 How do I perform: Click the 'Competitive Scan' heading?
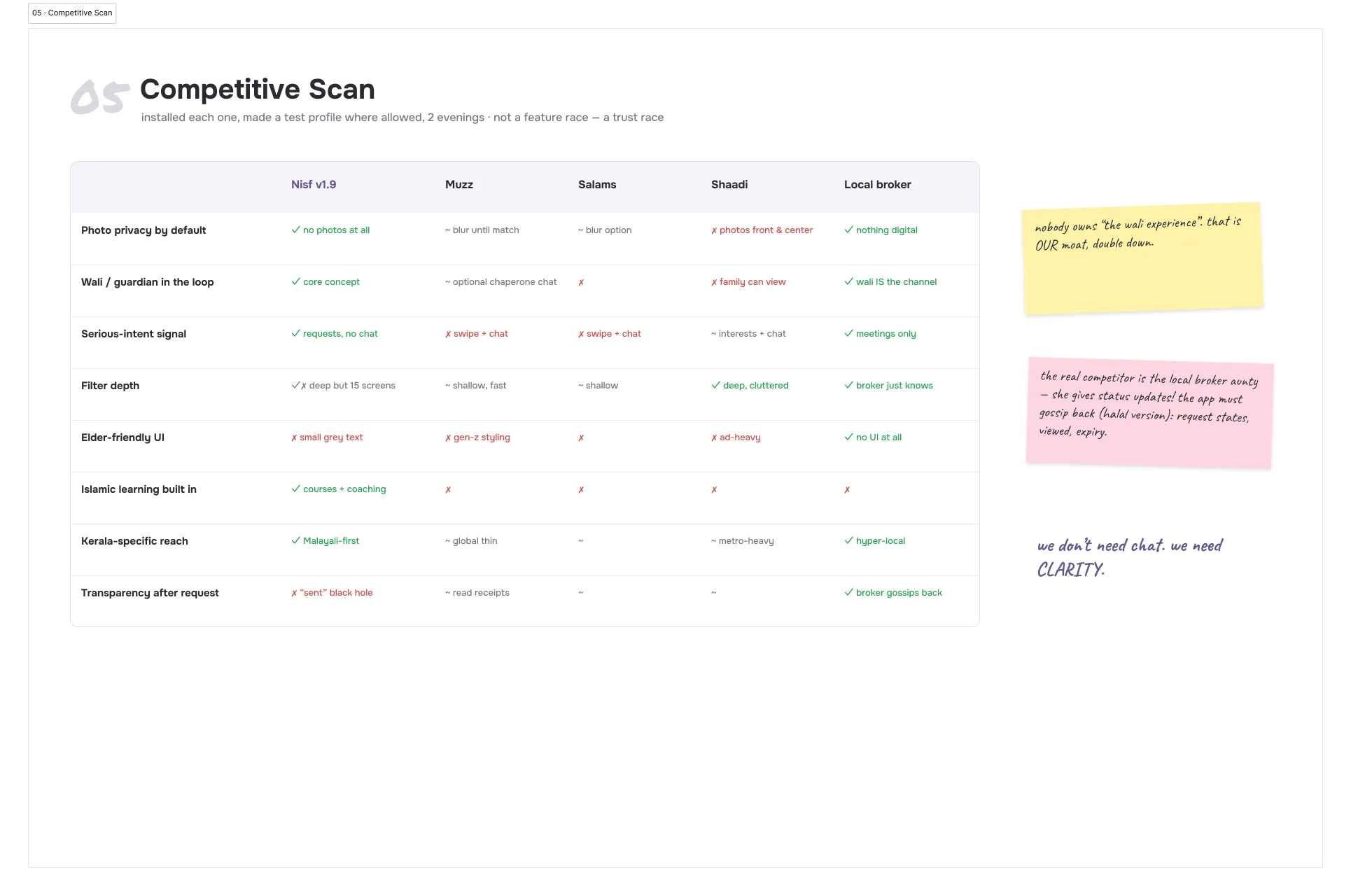coord(258,89)
